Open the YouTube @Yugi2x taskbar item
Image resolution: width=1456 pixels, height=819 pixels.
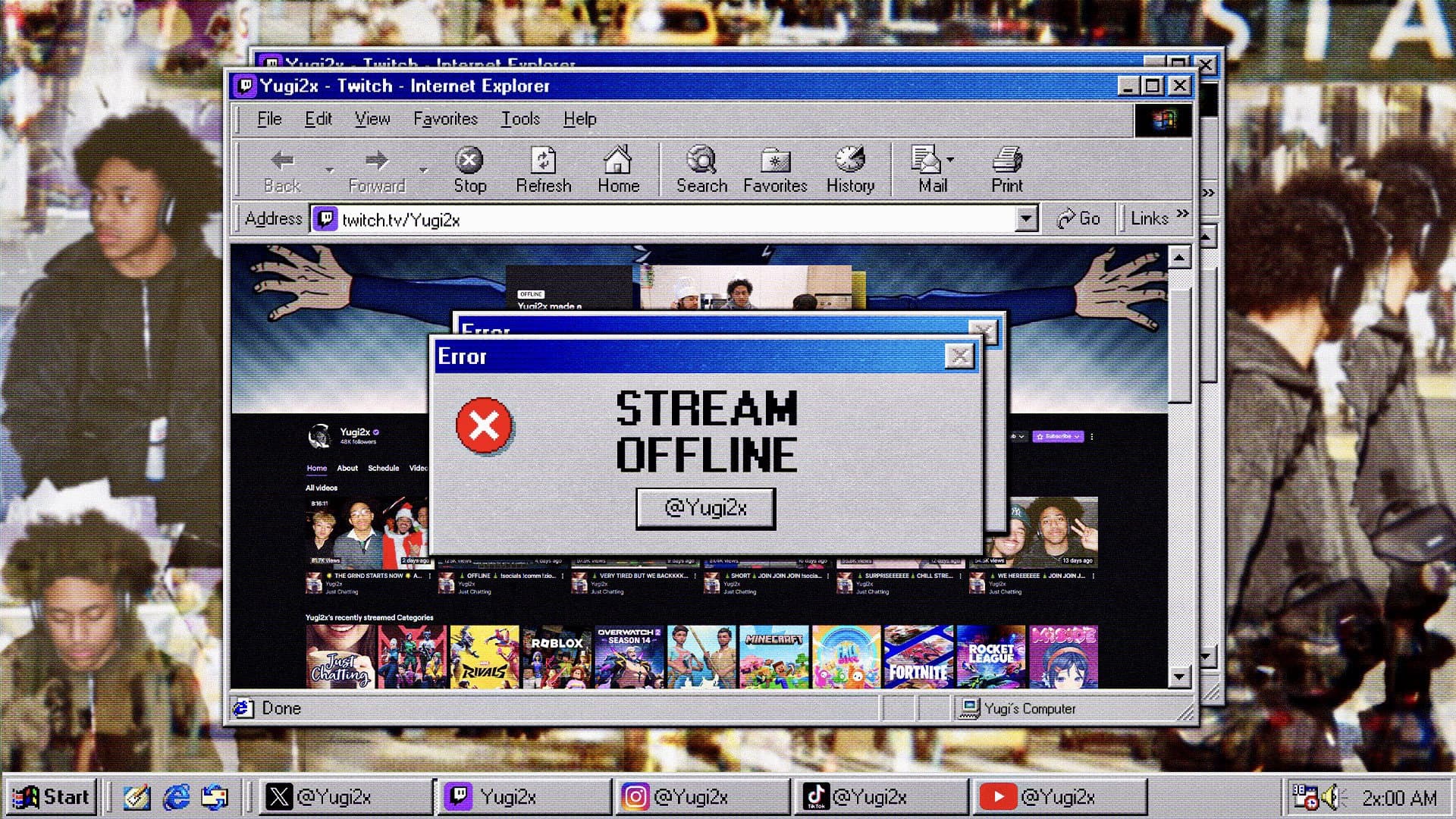pyautogui.click(x=1059, y=797)
